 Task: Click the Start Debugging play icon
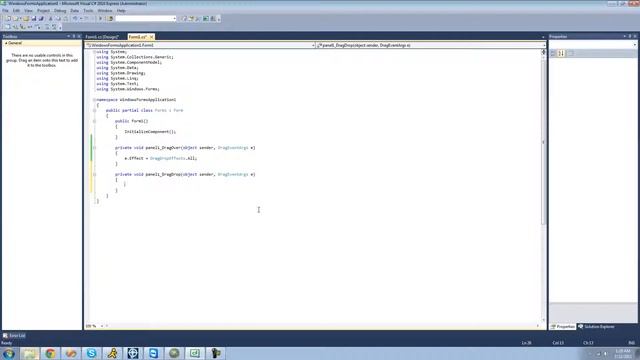(x=100, y=18)
